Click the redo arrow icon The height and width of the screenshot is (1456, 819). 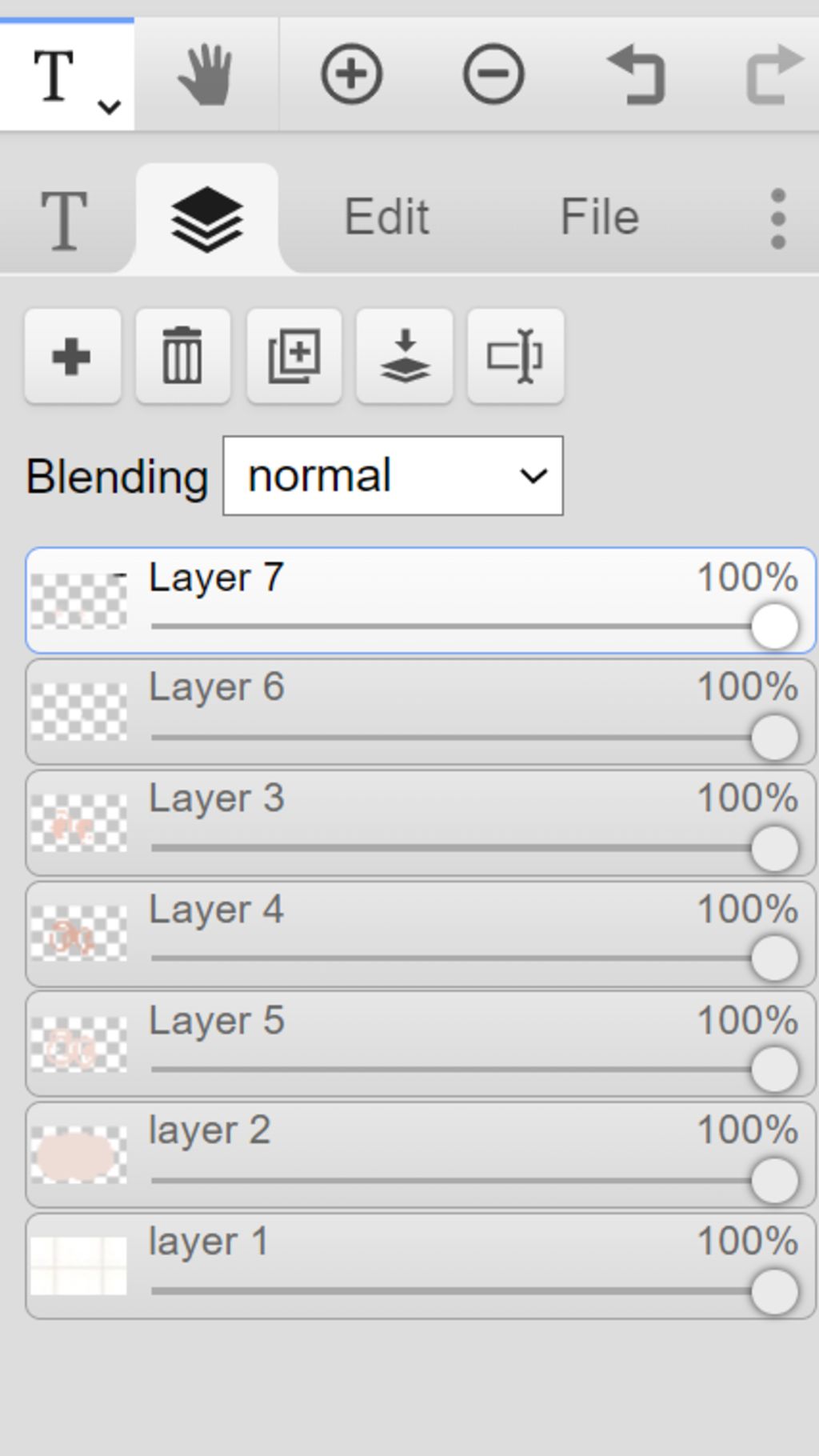[x=774, y=74]
